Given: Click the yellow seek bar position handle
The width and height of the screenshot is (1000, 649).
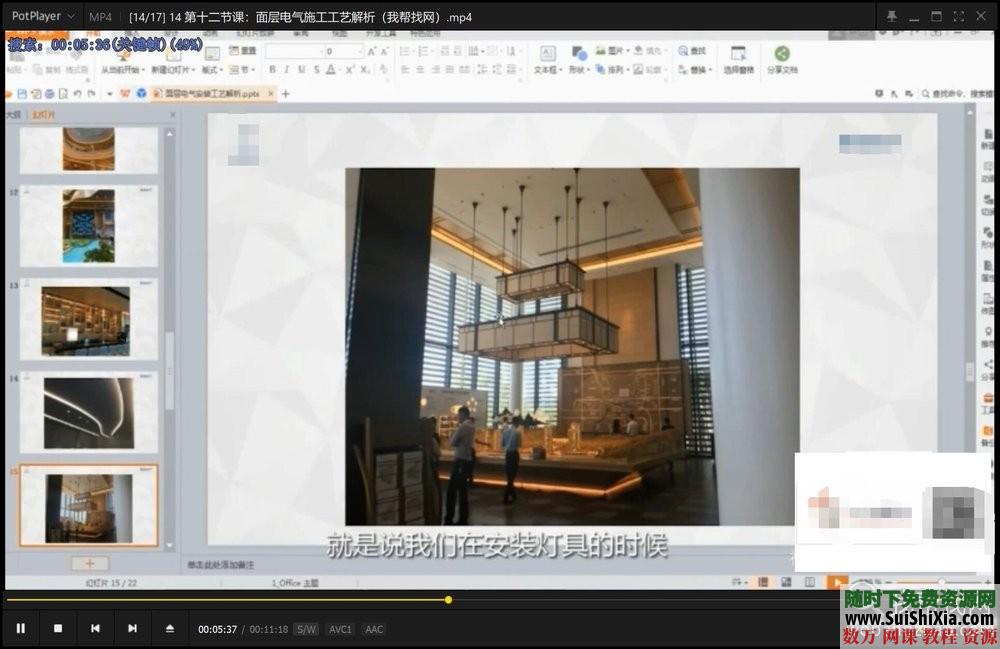Looking at the screenshot, I should click(448, 600).
